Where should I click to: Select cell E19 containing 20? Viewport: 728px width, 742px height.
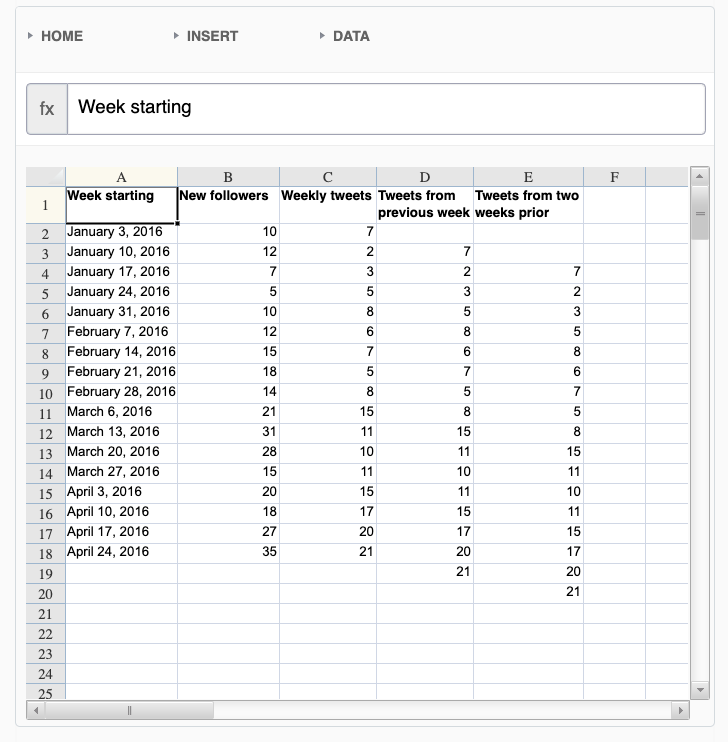529,574
